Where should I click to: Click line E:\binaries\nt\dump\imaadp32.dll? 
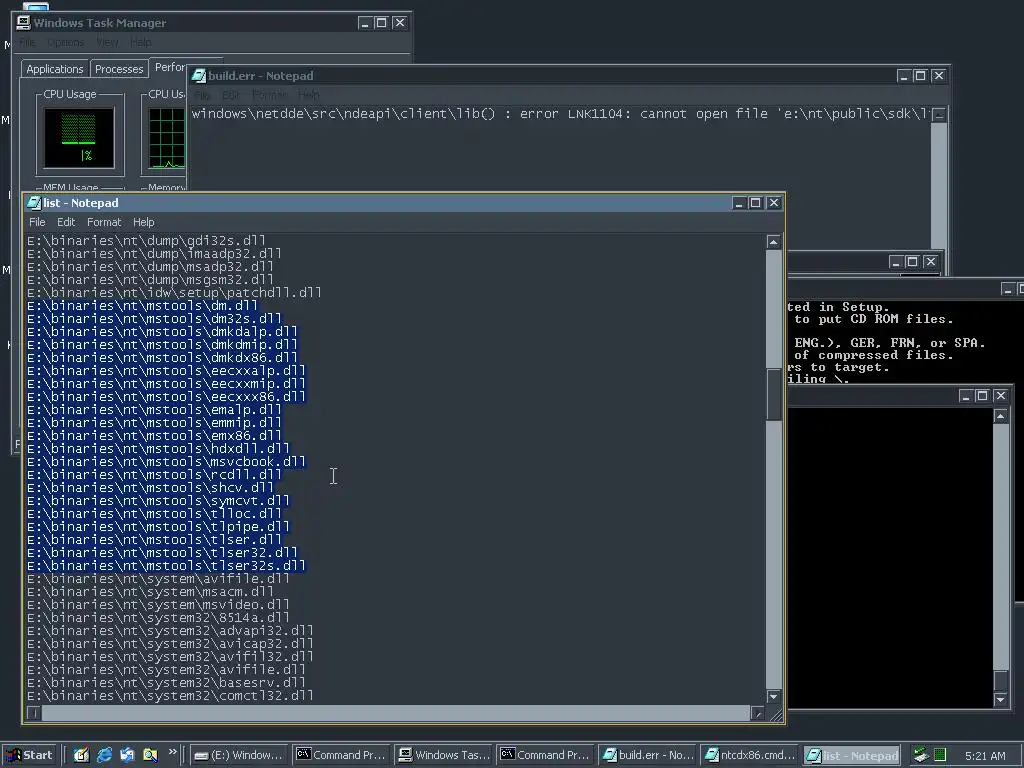pyautogui.click(x=154, y=253)
